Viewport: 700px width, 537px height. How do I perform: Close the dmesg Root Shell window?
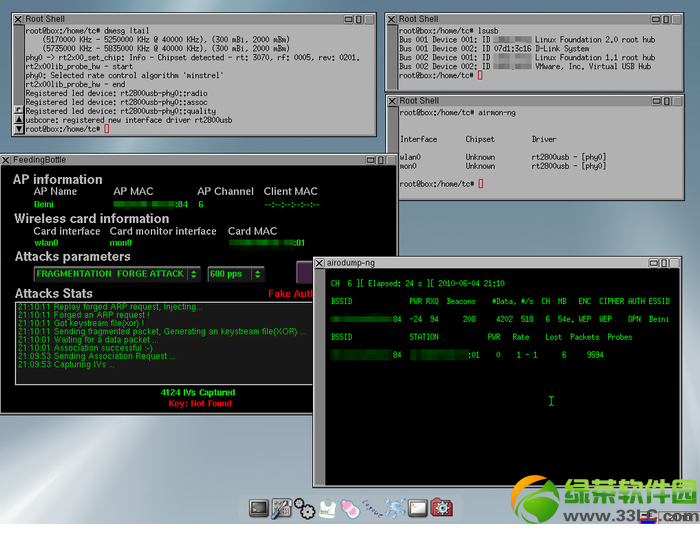point(18,19)
